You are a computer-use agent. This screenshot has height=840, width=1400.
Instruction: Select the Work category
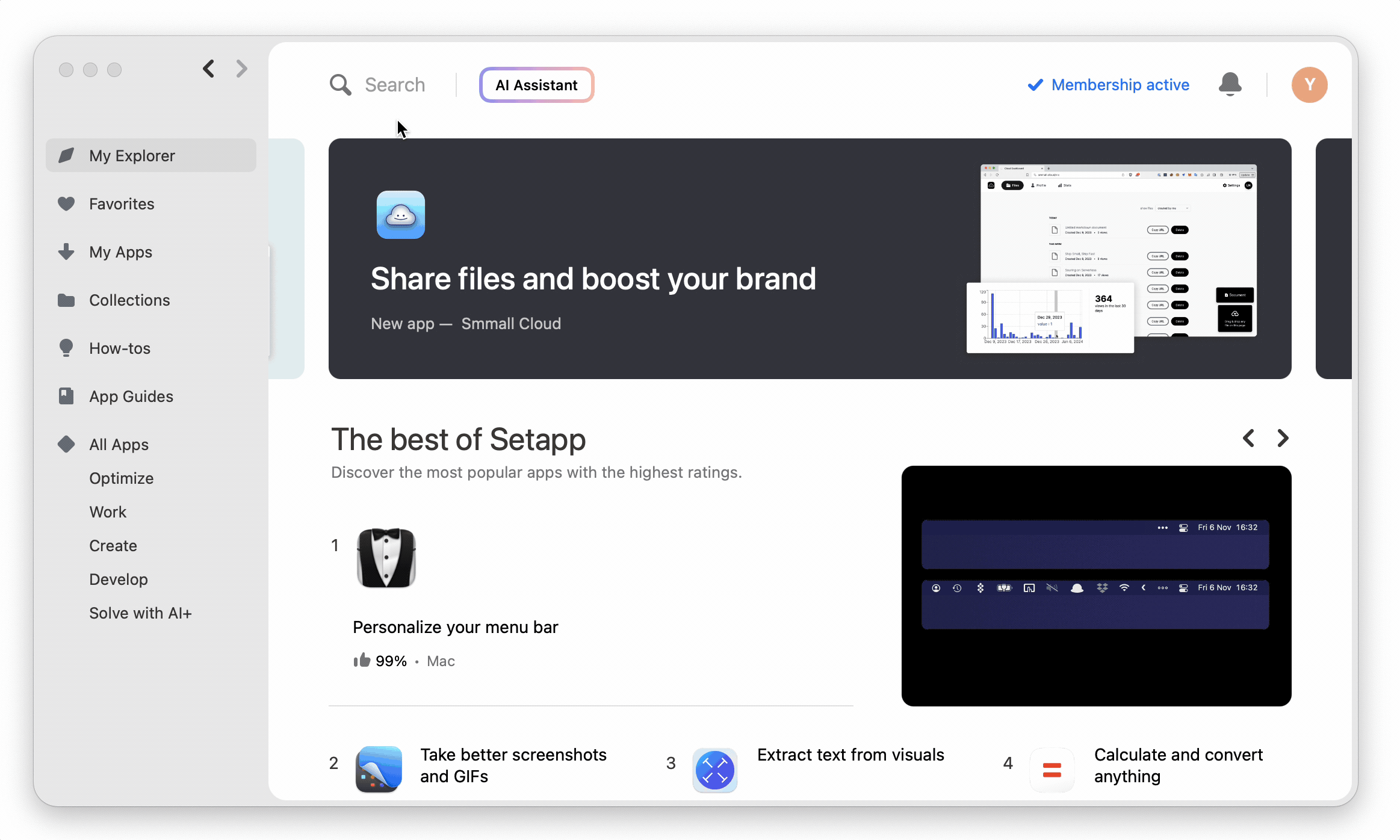point(108,512)
